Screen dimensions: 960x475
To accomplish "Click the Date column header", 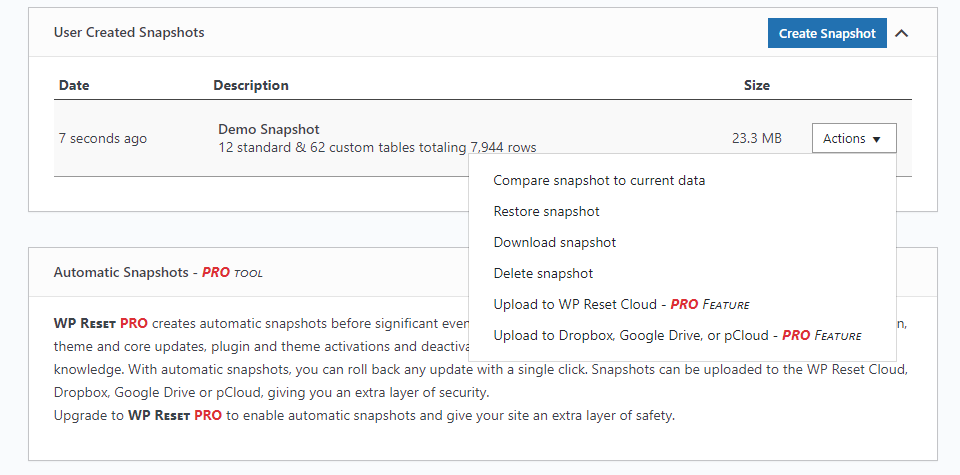I will point(74,85).
